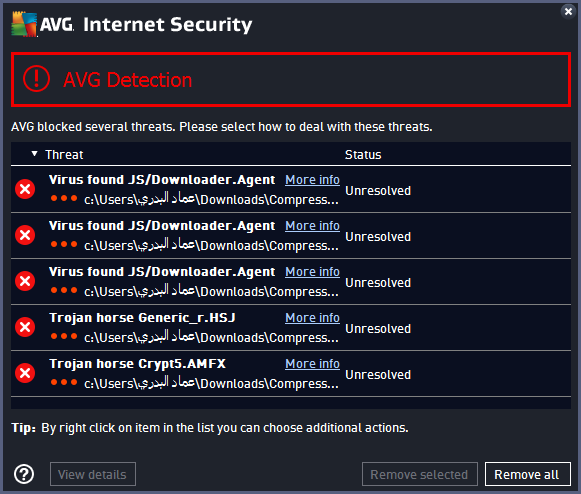Click the Status column header
The image size is (581, 494).
point(363,155)
